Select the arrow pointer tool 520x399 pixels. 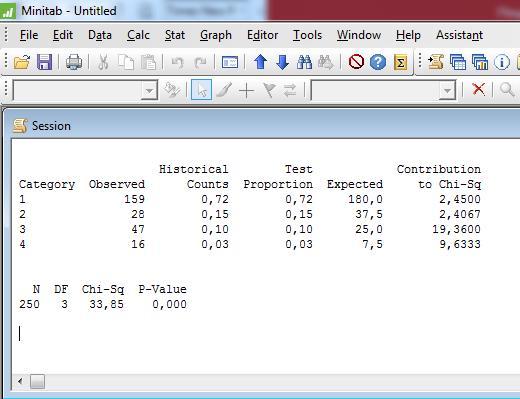[x=201, y=90]
